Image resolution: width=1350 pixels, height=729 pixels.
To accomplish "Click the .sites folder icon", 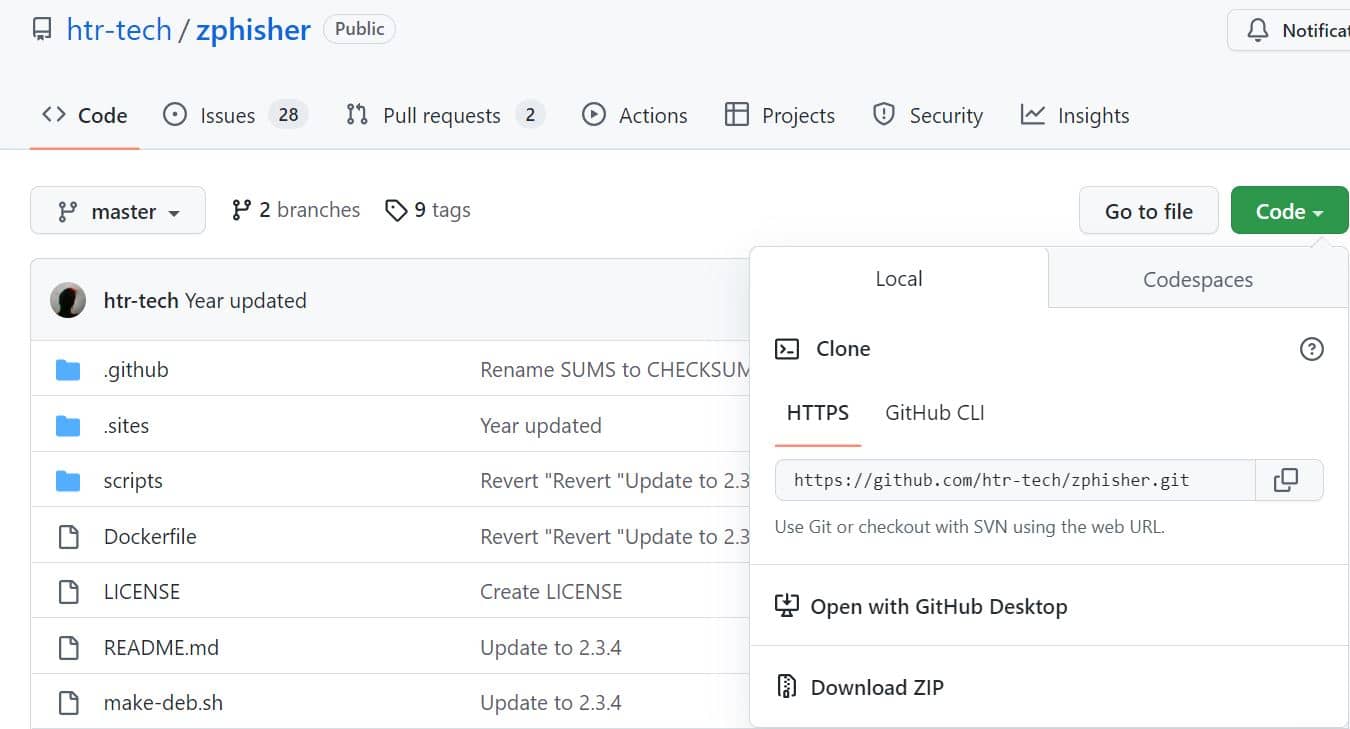I will tap(68, 426).
